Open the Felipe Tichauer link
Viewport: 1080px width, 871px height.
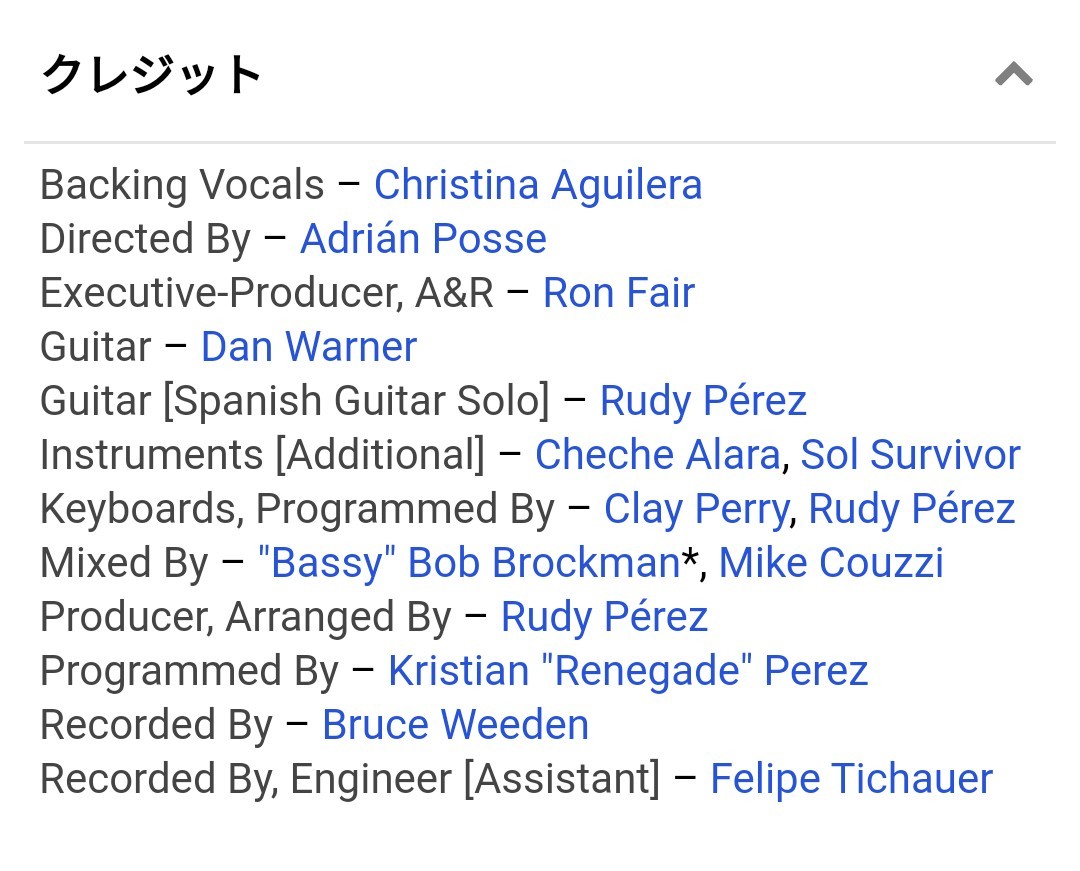click(851, 779)
